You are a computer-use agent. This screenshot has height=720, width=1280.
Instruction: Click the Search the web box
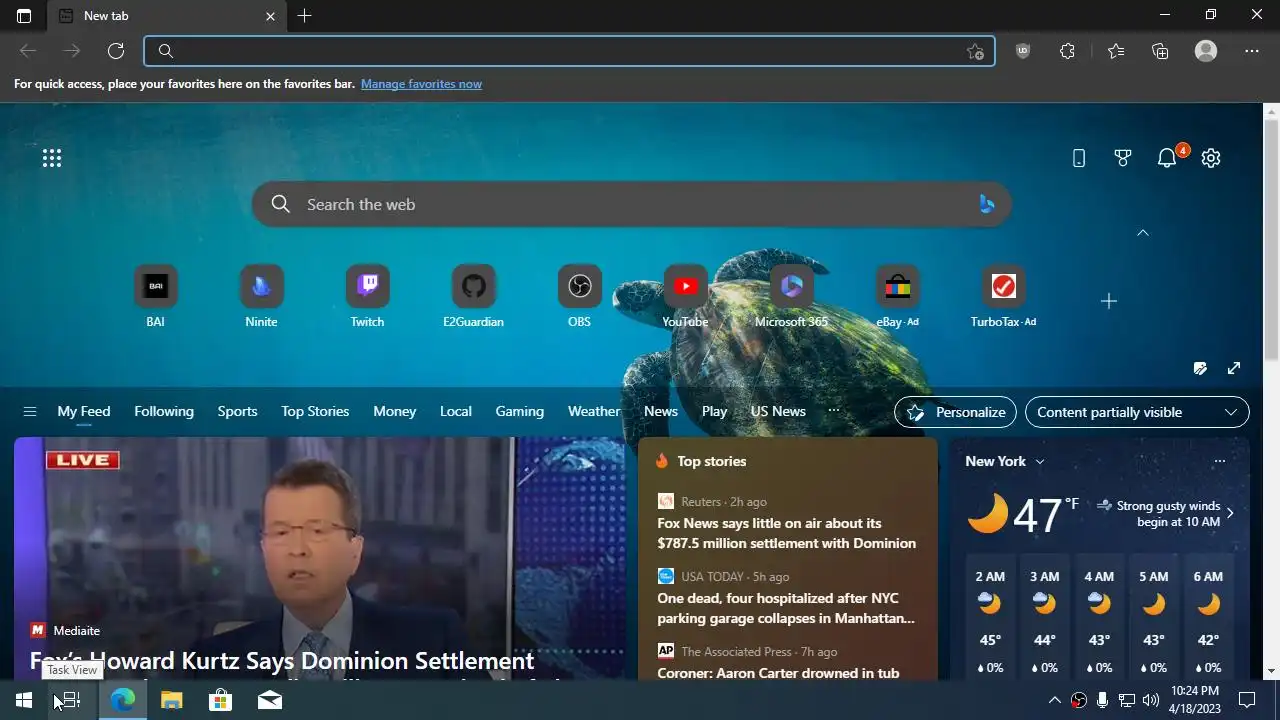tap(631, 204)
